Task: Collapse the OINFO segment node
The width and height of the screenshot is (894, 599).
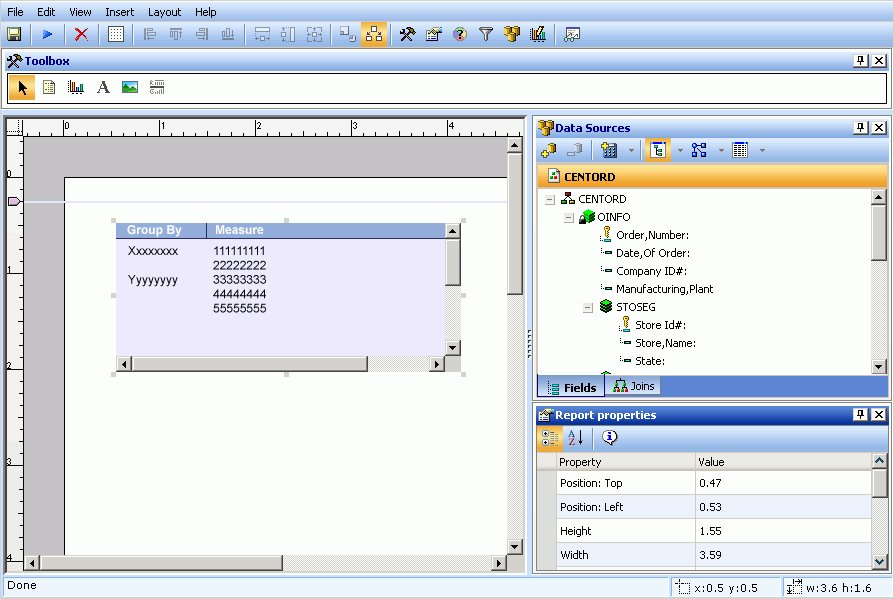Action: point(568,217)
